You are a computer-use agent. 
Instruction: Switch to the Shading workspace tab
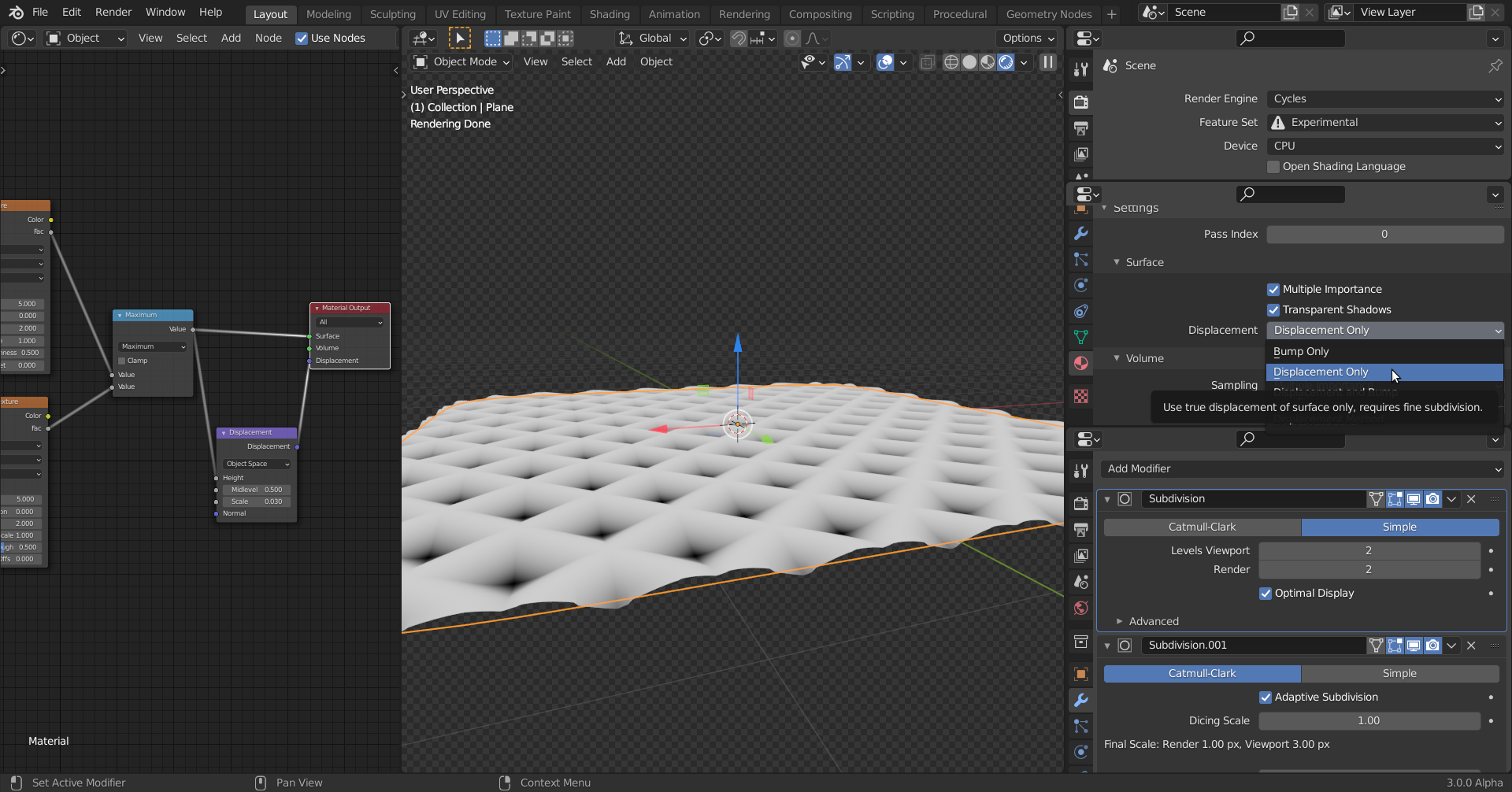point(609,14)
